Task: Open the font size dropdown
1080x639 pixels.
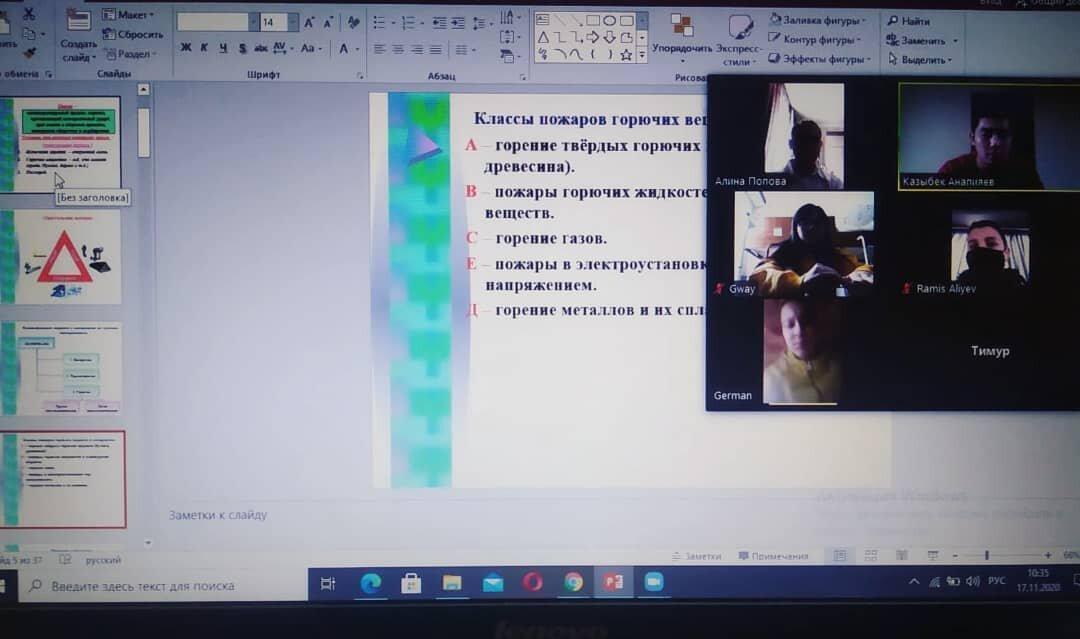Action: pos(292,22)
